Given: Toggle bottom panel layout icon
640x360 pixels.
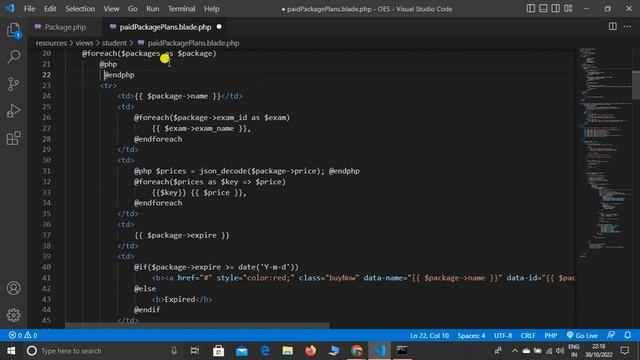Looking at the screenshot, I should tap(543, 9).
